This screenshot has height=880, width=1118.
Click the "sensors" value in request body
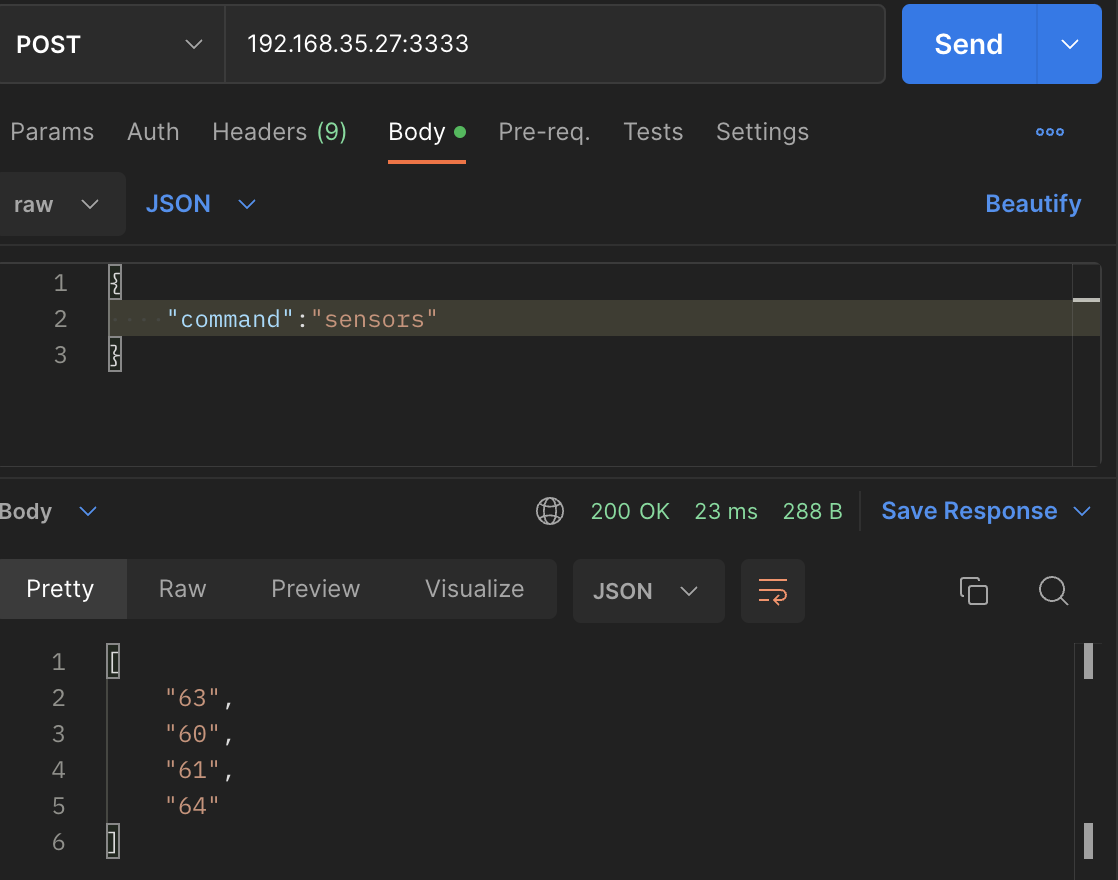[374, 319]
